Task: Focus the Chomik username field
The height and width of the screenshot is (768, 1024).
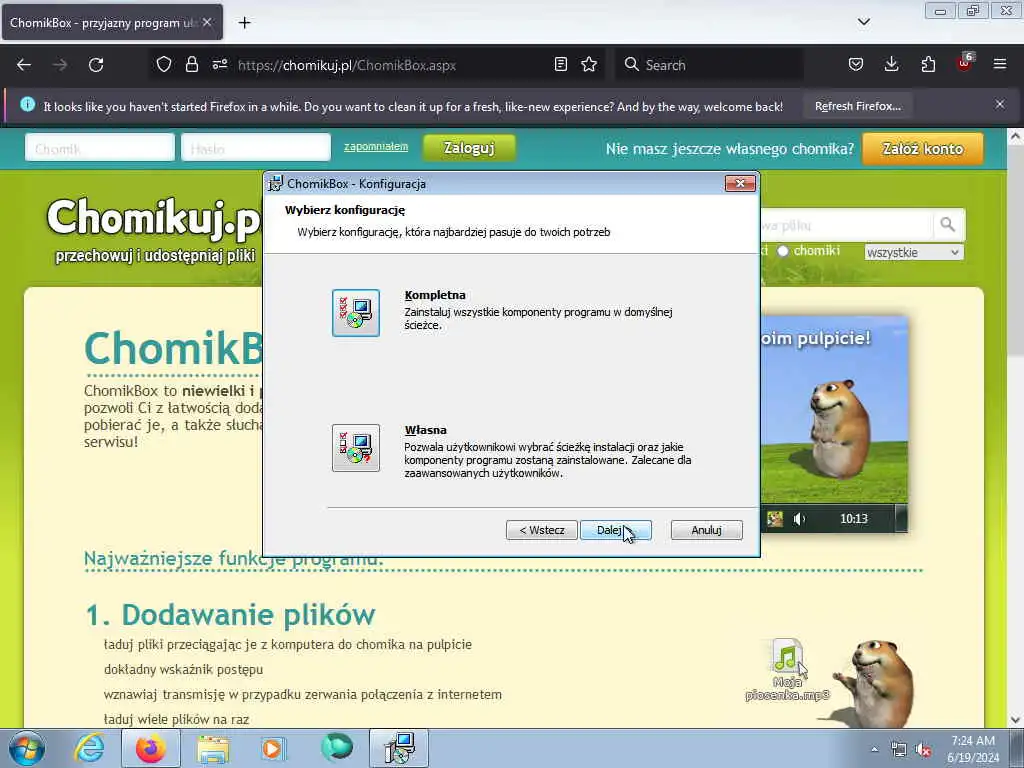Action: [100, 148]
